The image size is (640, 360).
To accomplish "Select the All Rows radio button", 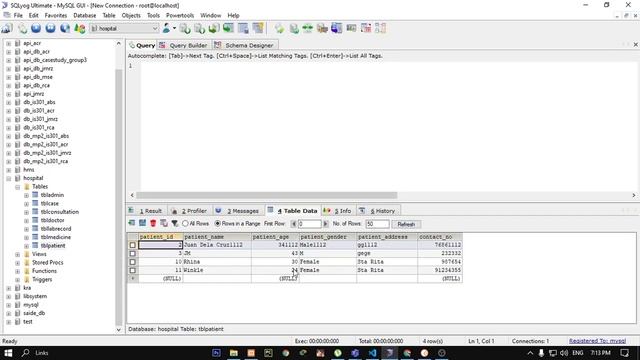I will 185,224.
